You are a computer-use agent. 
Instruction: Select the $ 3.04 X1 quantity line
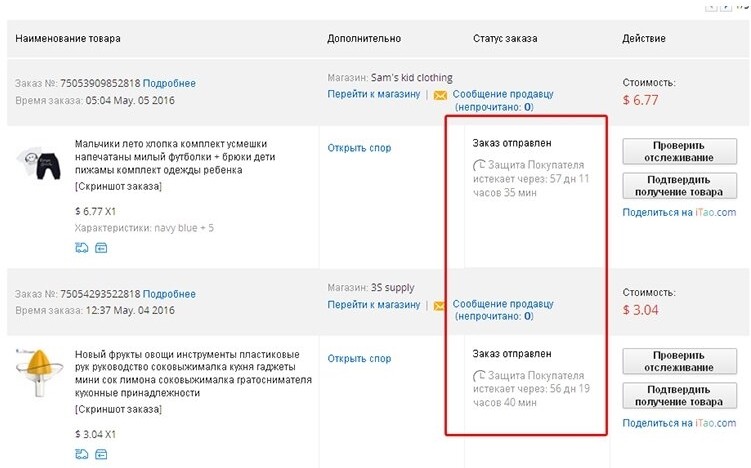pos(95,434)
